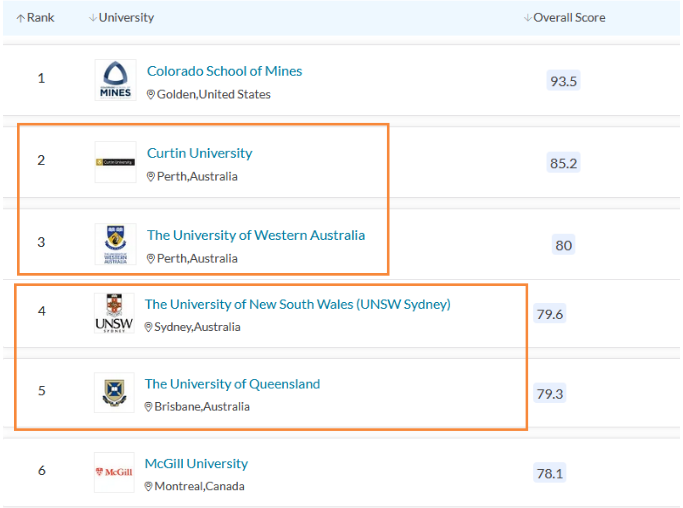Open McGill University link
Image resolution: width=683 pixels, height=508 pixels.
(x=196, y=464)
